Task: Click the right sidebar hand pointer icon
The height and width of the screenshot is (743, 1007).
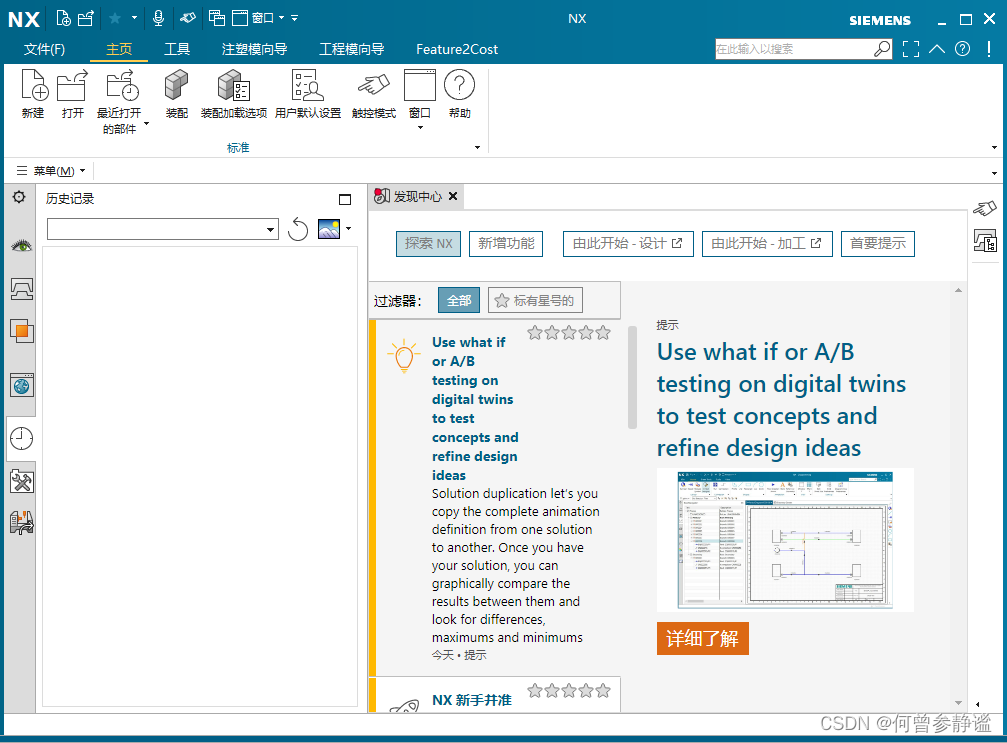Action: [985, 208]
